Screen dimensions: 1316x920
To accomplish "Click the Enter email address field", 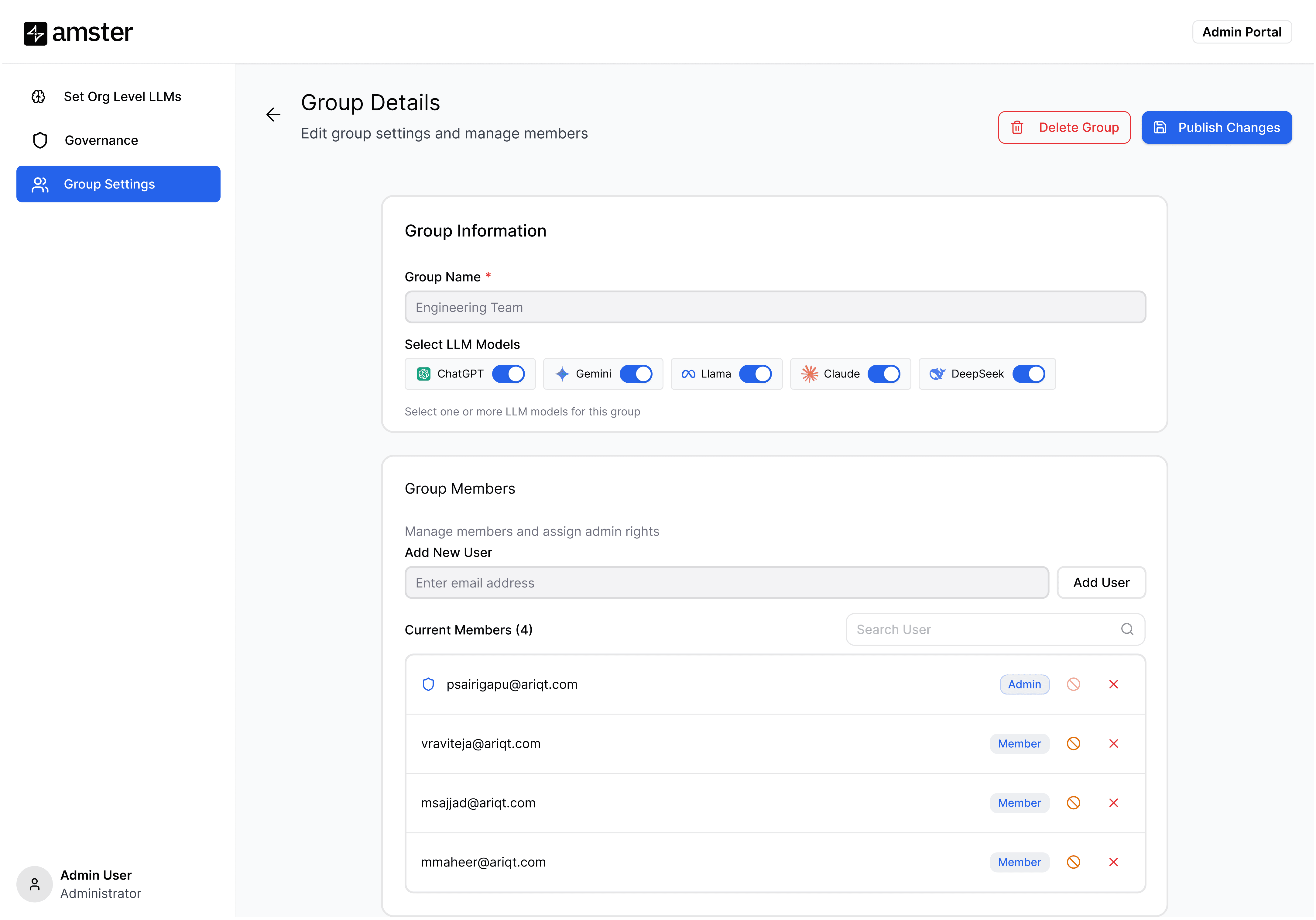I will 726,583.
